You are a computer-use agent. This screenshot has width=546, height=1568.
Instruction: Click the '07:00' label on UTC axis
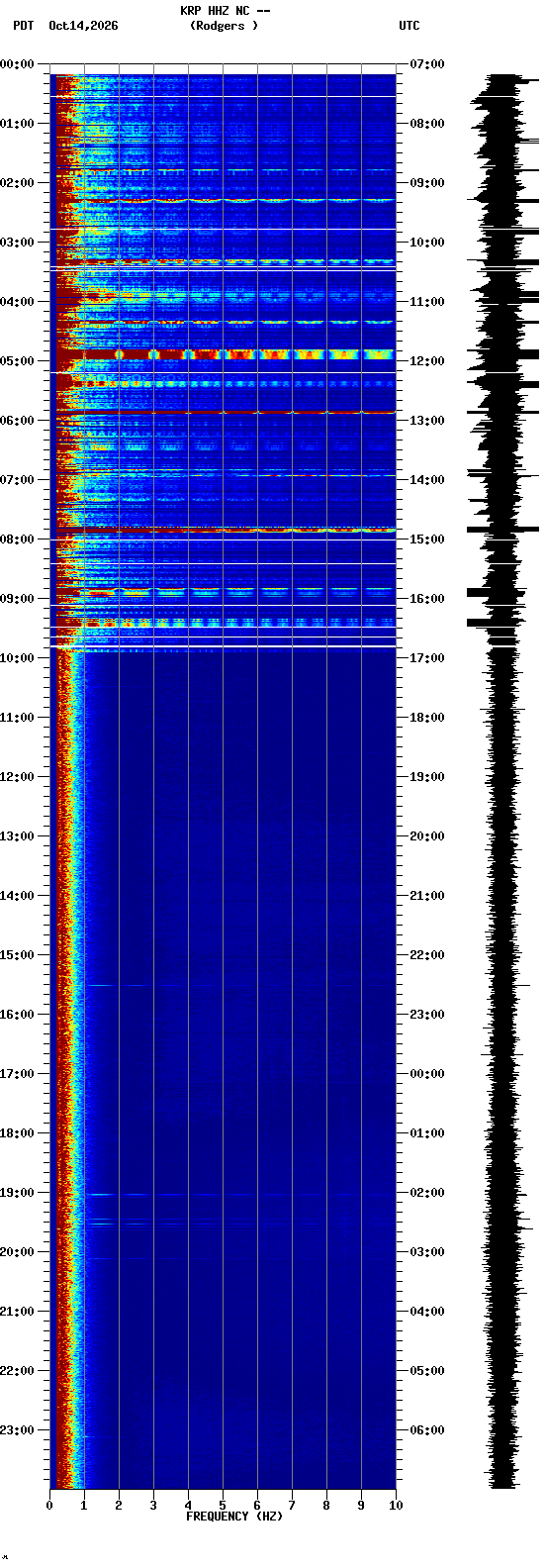(427, 63)
